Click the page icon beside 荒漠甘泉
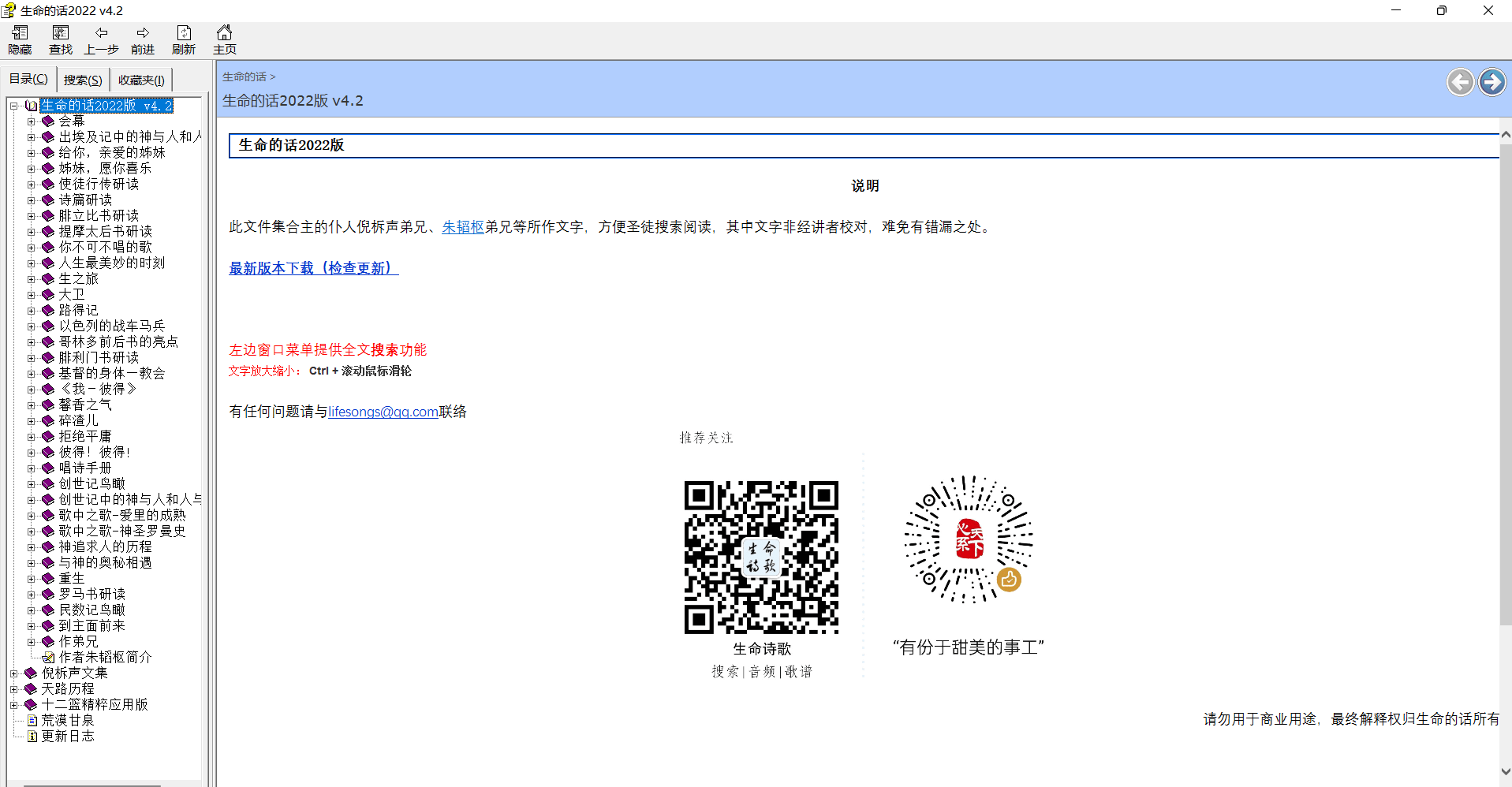1512x787 pixels. [32, 720]
